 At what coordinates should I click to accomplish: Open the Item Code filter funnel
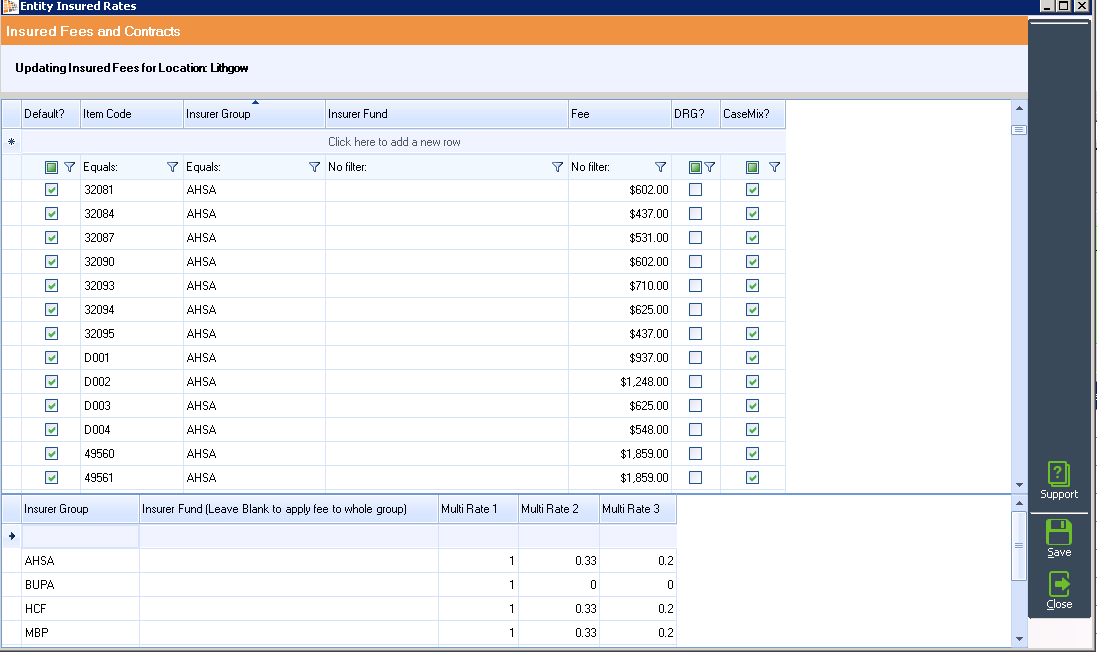click(172, 167)
